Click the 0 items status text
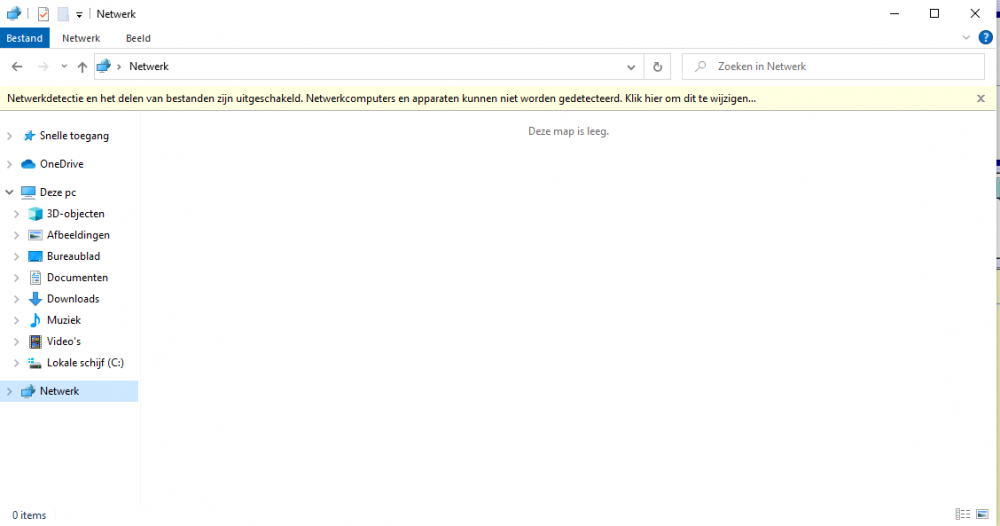 coord(29,515)
